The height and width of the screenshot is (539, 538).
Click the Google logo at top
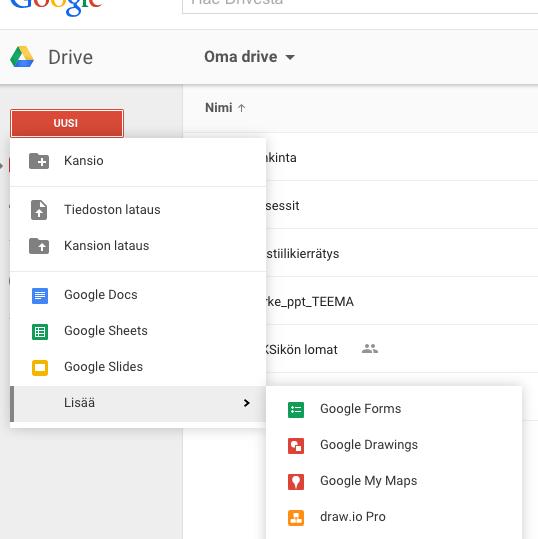(x=56, y=7)
